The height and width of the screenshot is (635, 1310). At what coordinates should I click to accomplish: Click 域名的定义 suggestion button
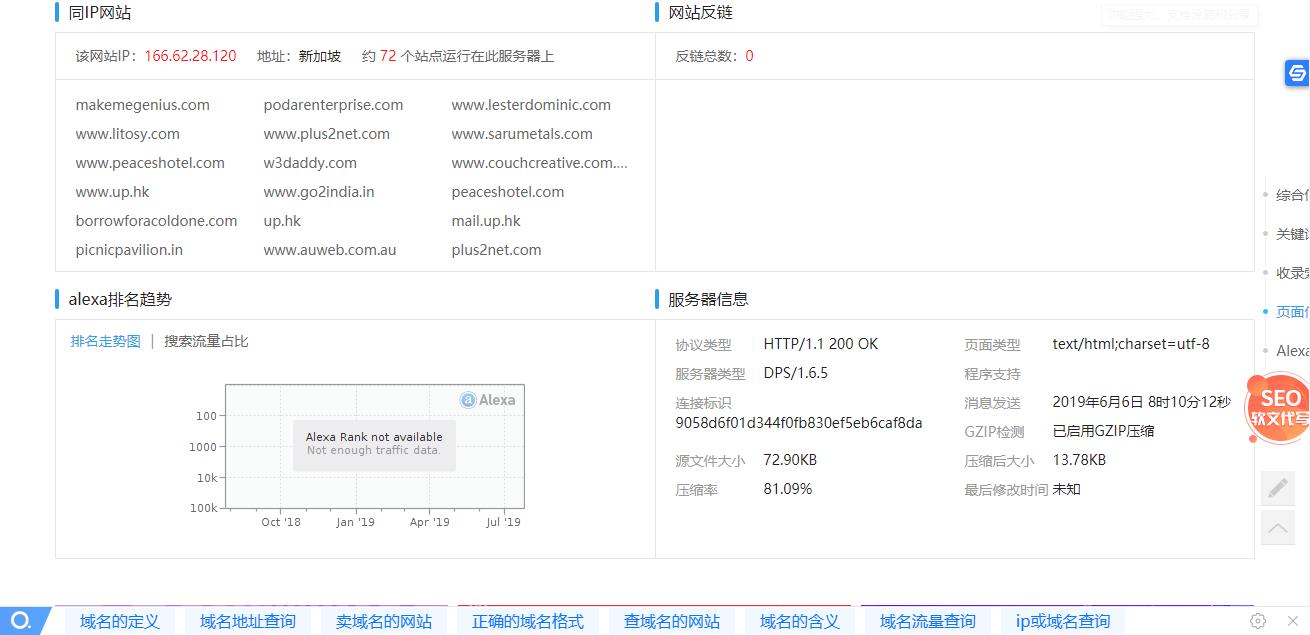(x=120, y=621)
